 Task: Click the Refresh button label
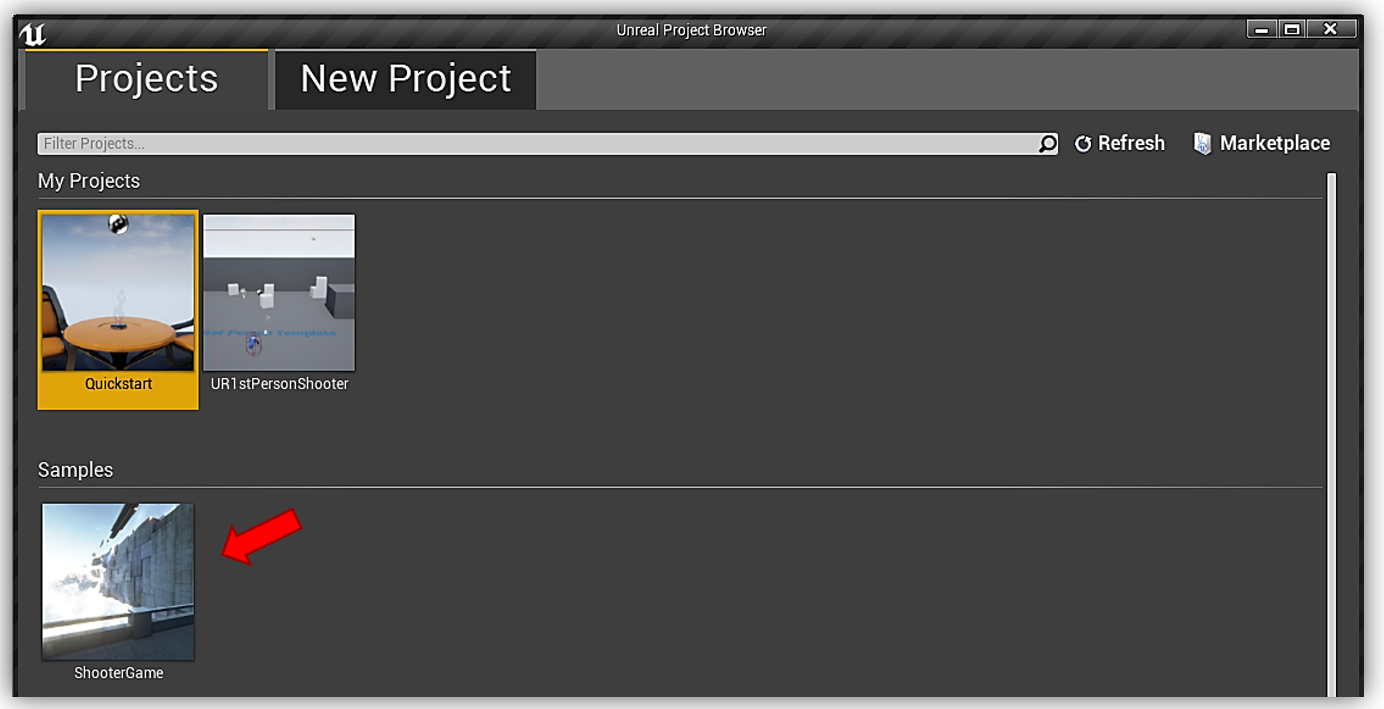pos(1131,143)
